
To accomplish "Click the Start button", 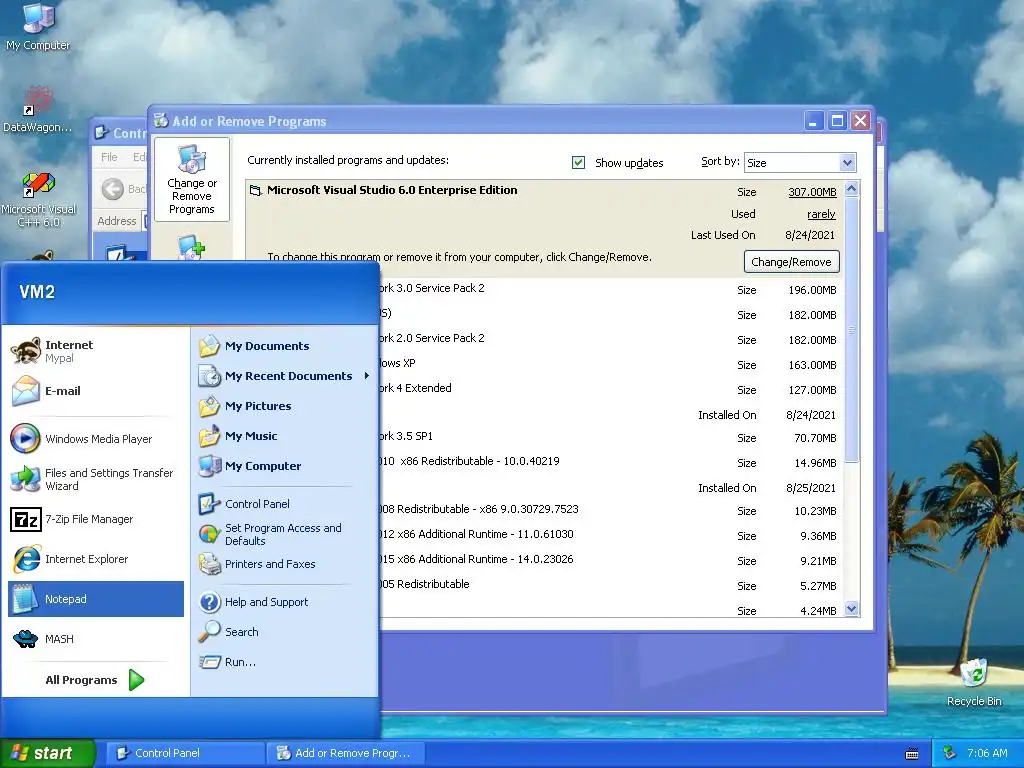I will [x=47, y=753].
